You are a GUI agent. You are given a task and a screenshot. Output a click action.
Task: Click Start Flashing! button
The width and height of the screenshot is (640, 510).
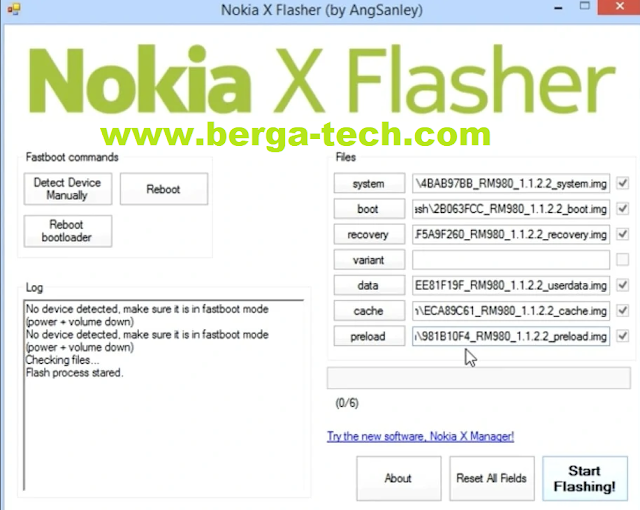(585, 478)
